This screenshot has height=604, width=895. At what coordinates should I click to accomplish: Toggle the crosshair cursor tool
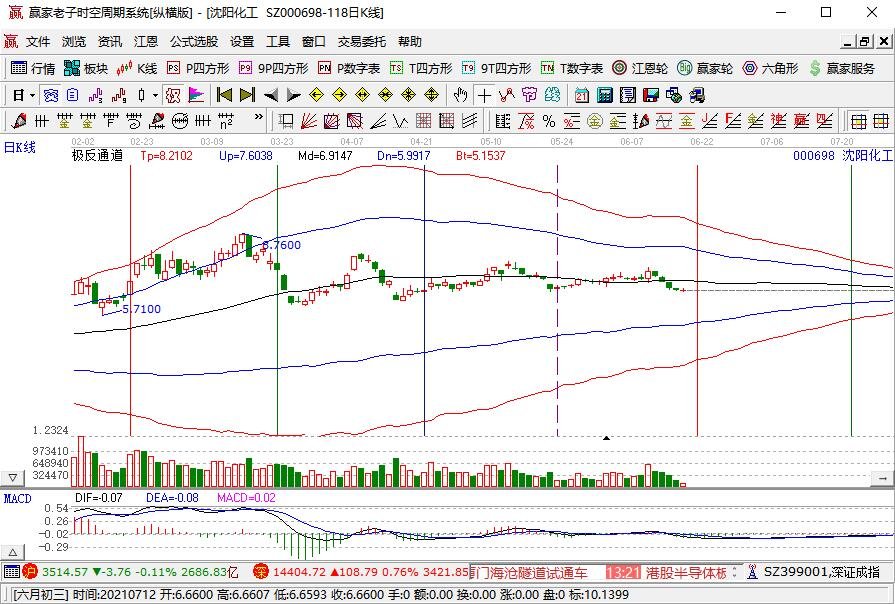tap(484, 95)
